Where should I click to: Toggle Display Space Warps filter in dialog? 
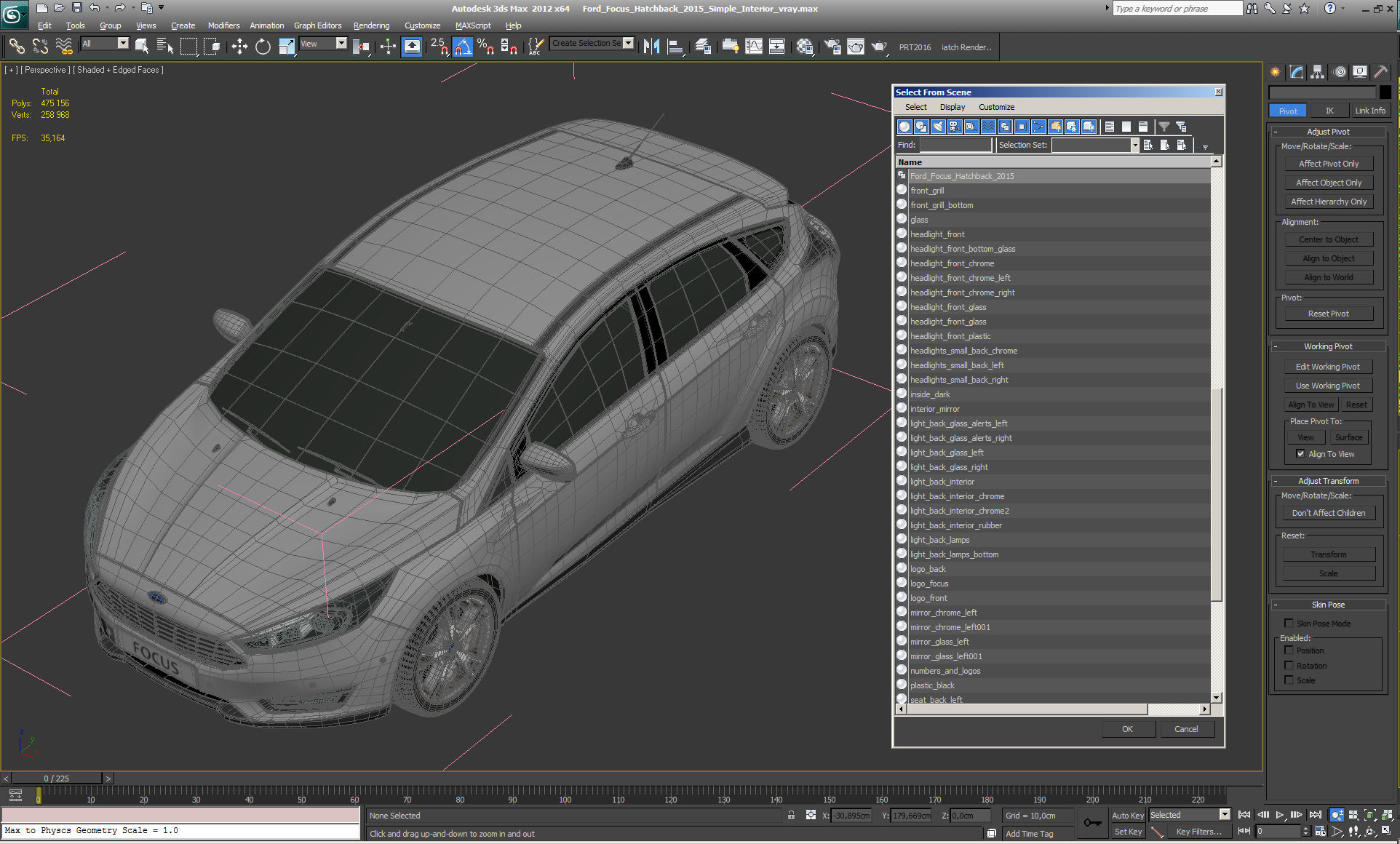[x=988, y=127]
